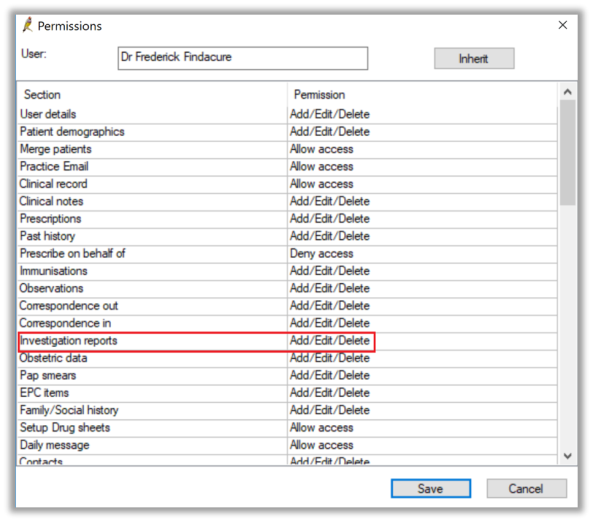The width and height of the screenshot is (593, 522).
Task: Cancel the Permissions dialog
Action: coord(526,488)
